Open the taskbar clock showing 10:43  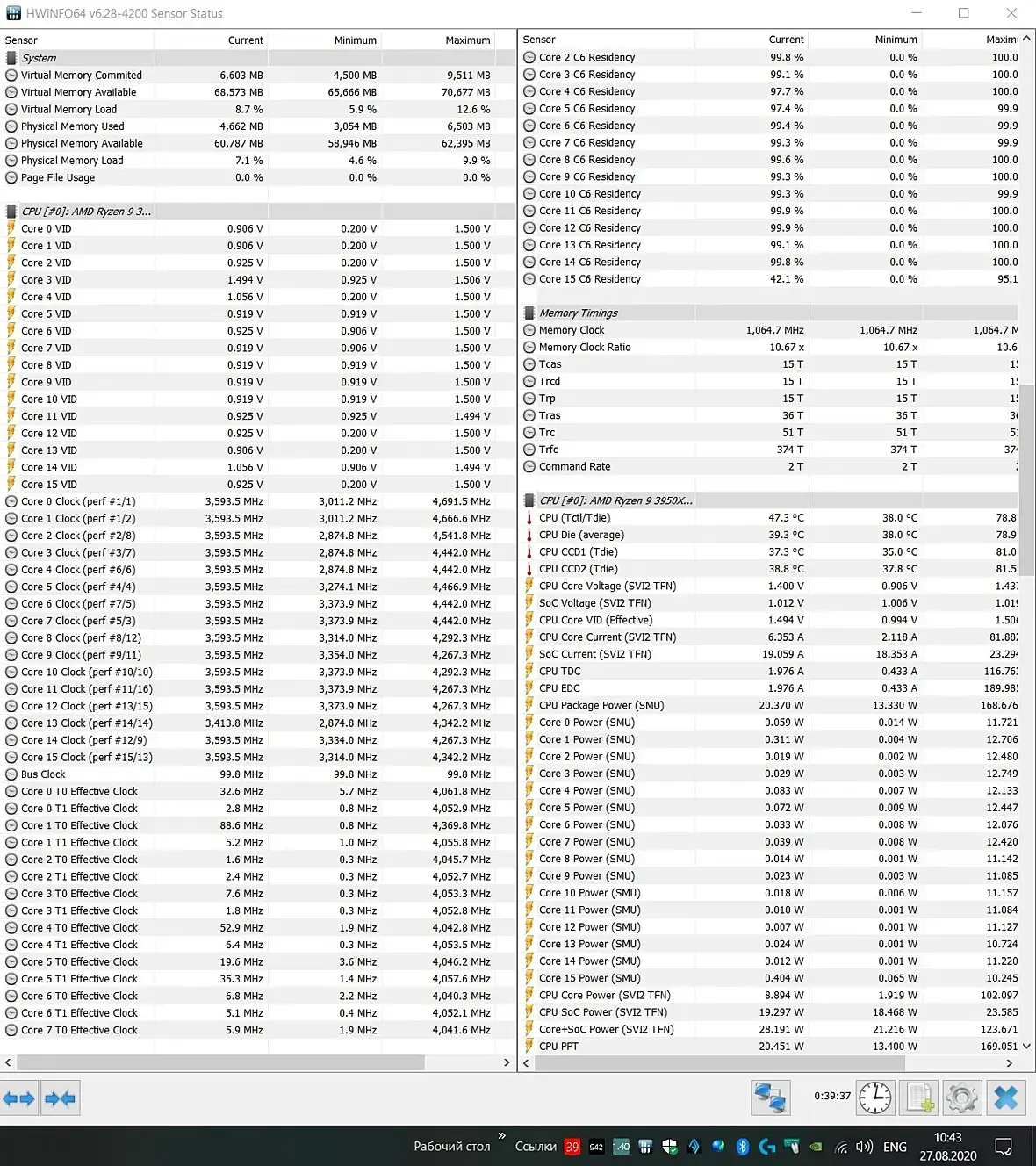pyautogui.click(x=948, y=1146)
